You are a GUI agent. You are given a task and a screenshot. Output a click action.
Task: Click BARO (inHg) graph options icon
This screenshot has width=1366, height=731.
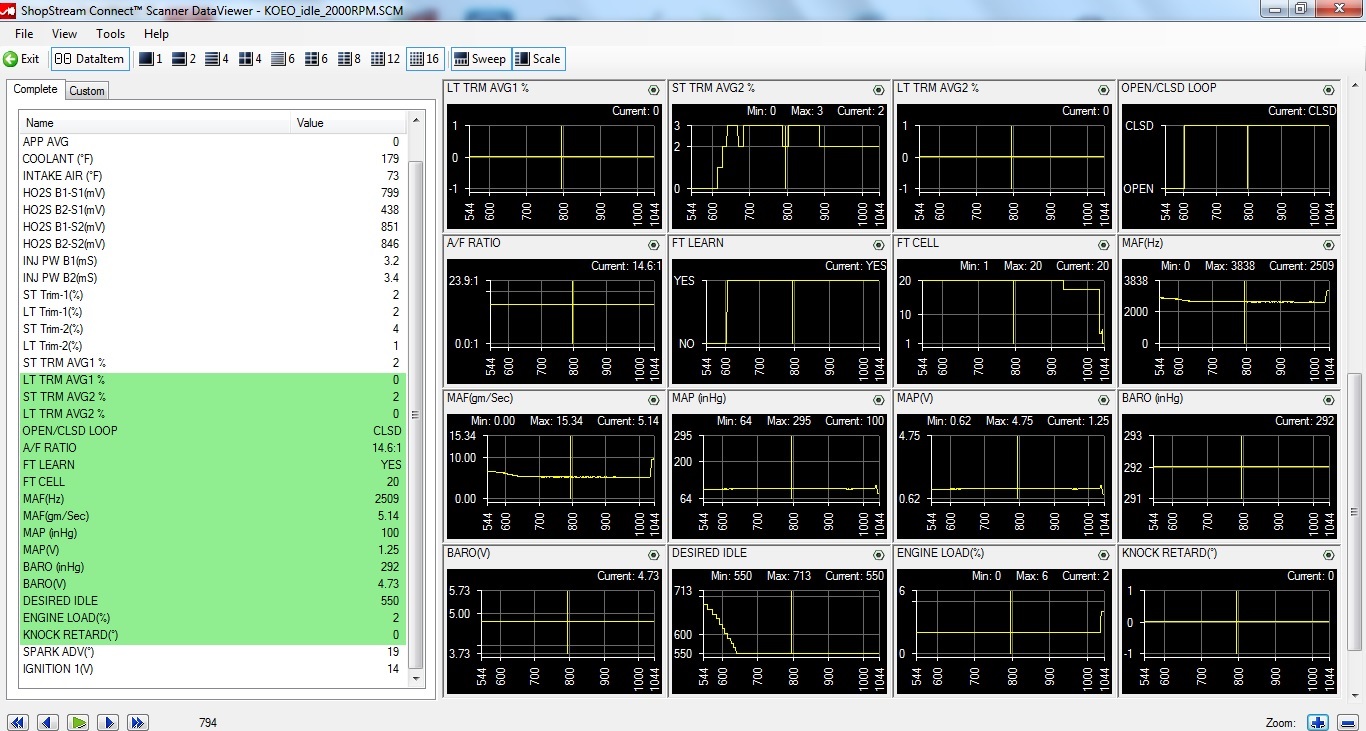(1328, 399)
